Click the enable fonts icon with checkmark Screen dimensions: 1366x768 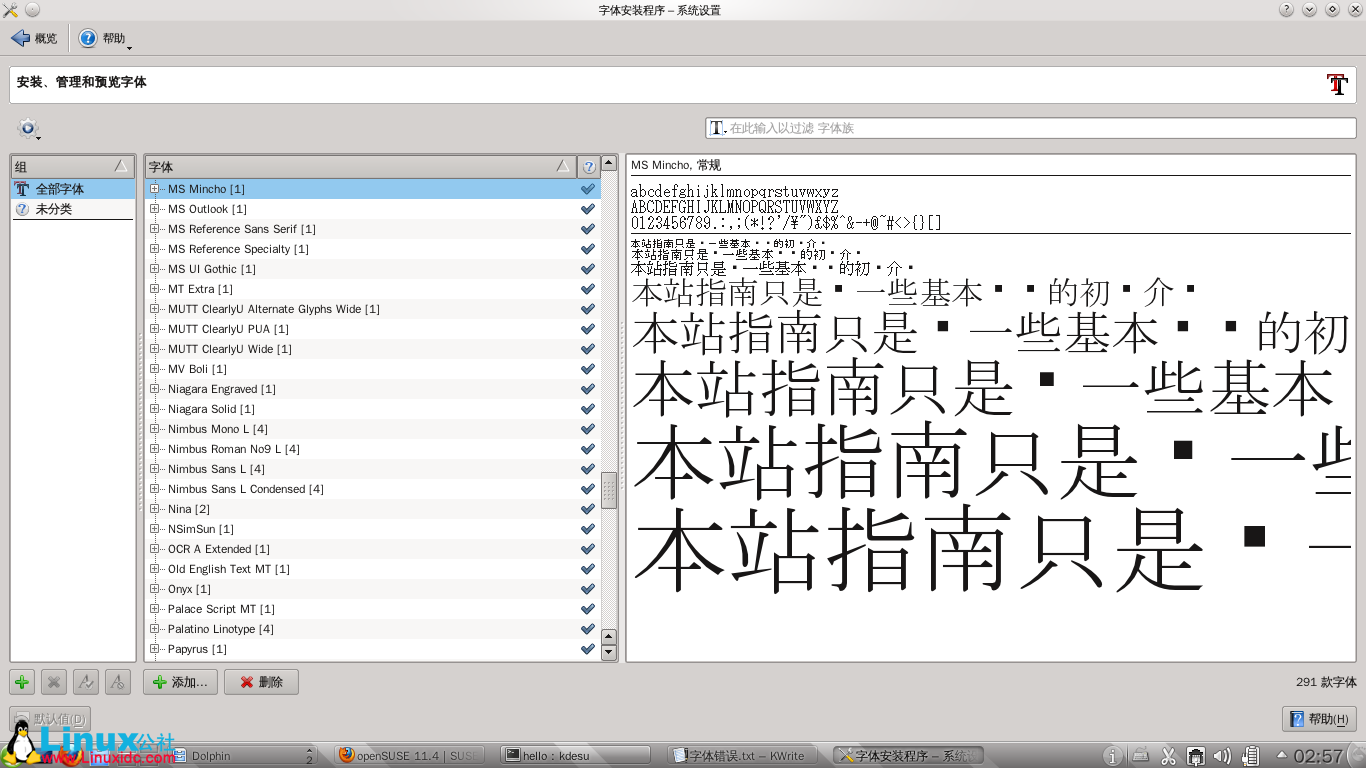86,682
